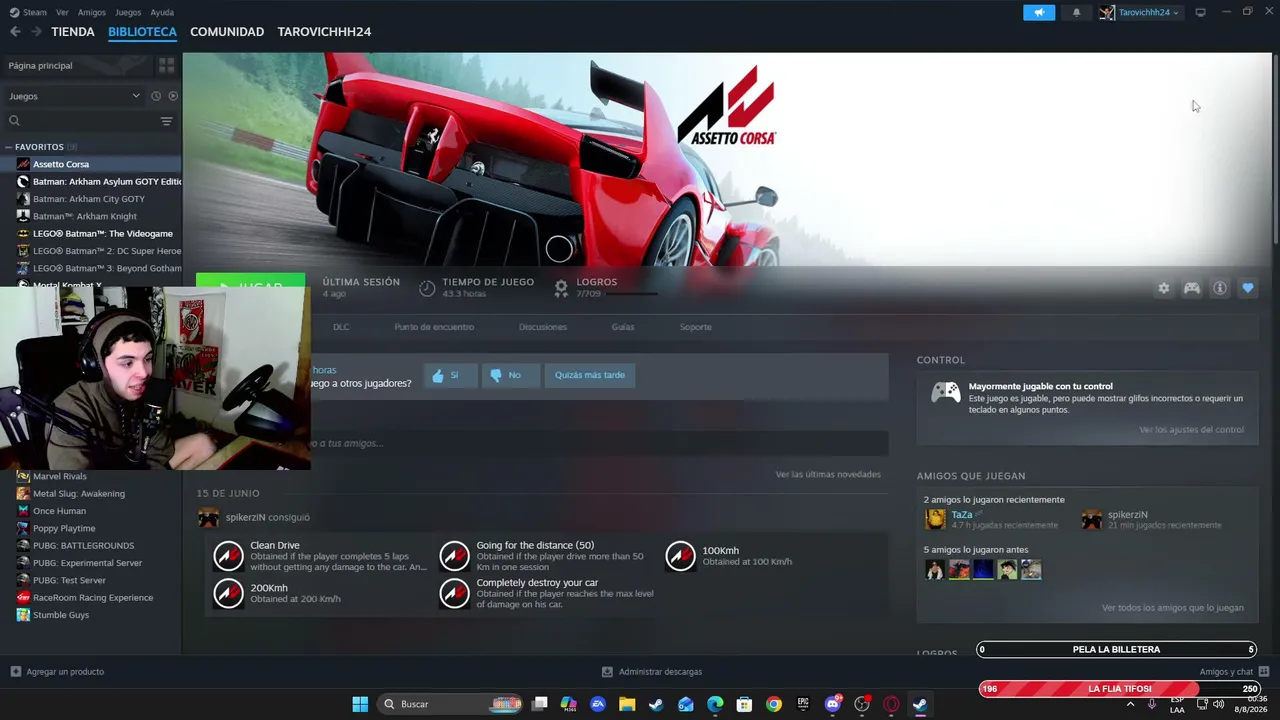This screenshot has height=720, width=1280.
Task: Click the Windows taskbar Buscar box
Action: 450,704
